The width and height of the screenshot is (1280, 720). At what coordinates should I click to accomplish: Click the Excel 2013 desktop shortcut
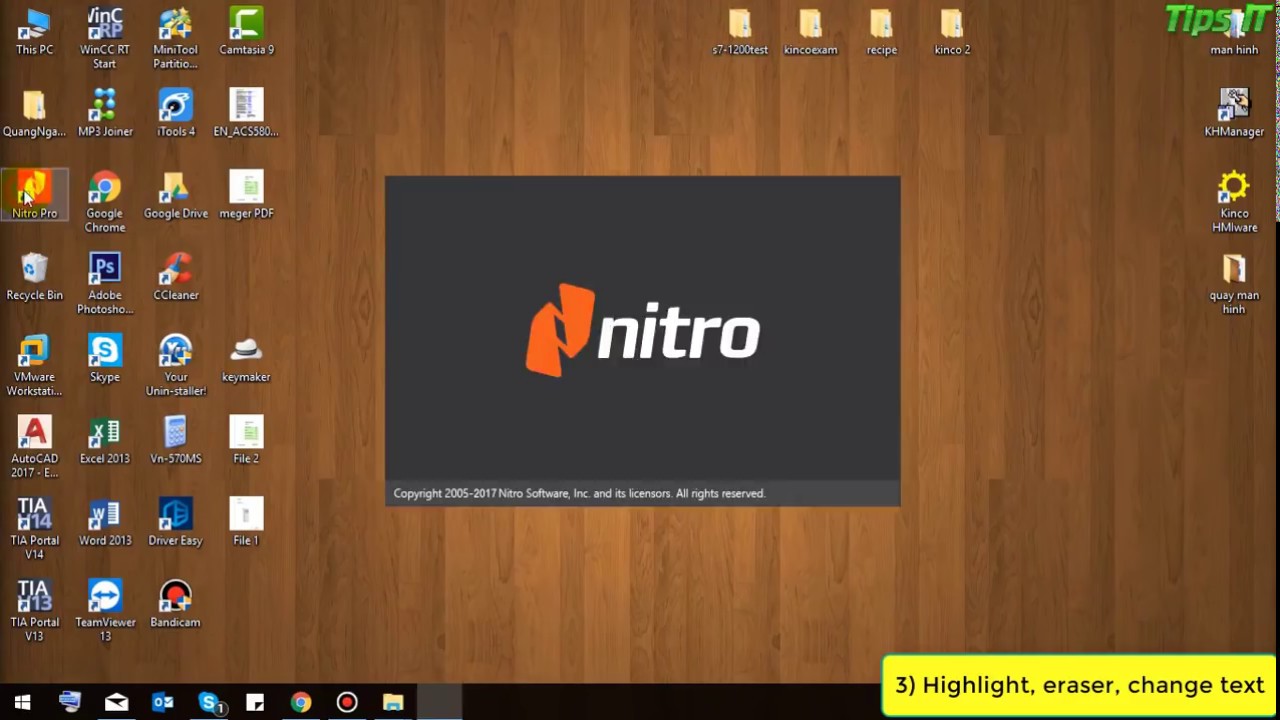pos(105,441)
